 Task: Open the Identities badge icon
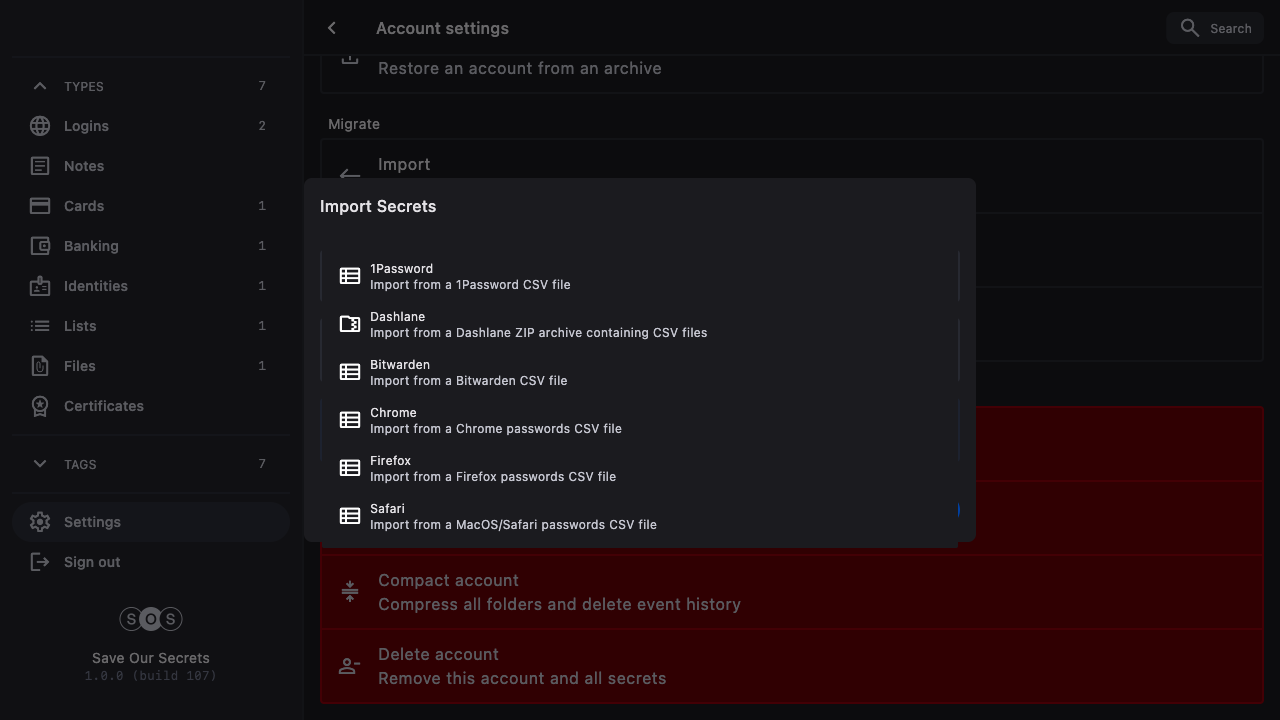coord(40,286)
